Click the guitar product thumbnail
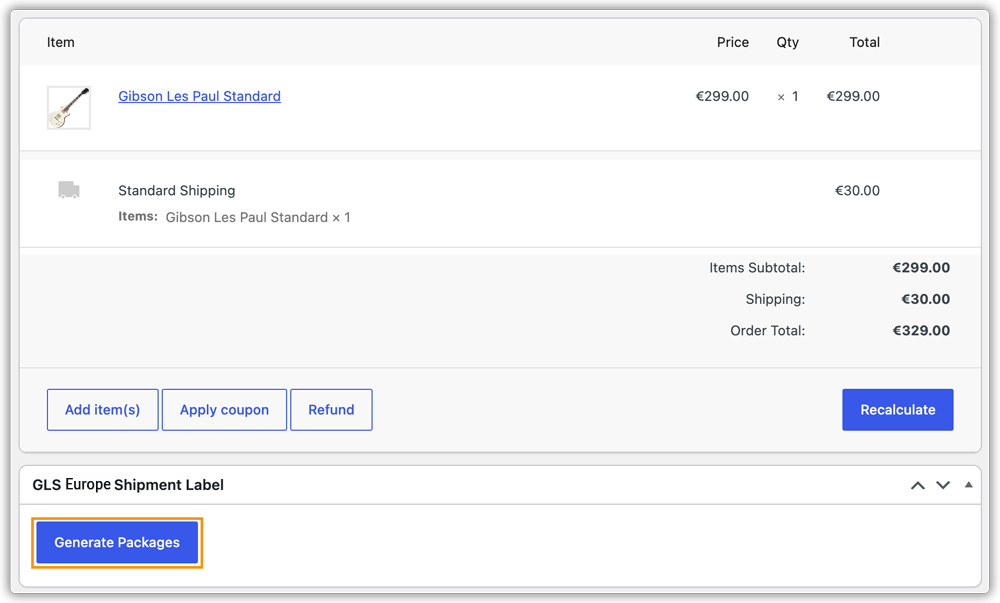Viewport: 1000px width, 603px height. (69, 108)
